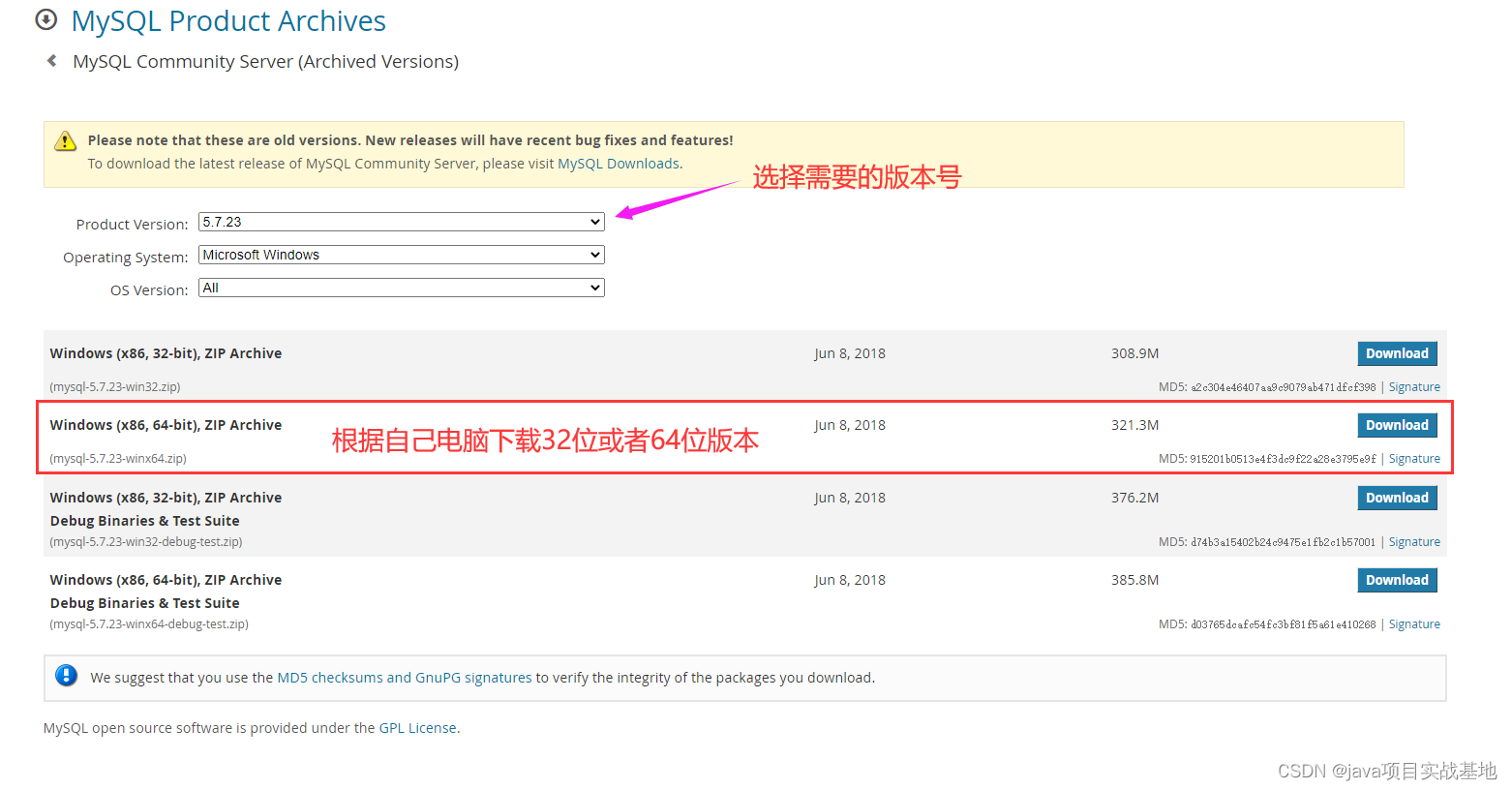Click the MySQL Product Archives heading

pos(228,21)
